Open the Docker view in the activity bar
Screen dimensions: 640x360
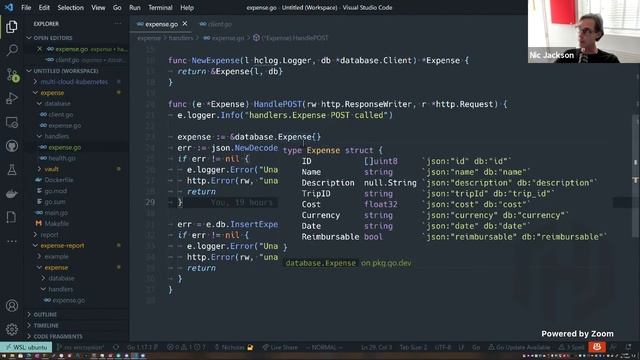(x=12, y=193)
